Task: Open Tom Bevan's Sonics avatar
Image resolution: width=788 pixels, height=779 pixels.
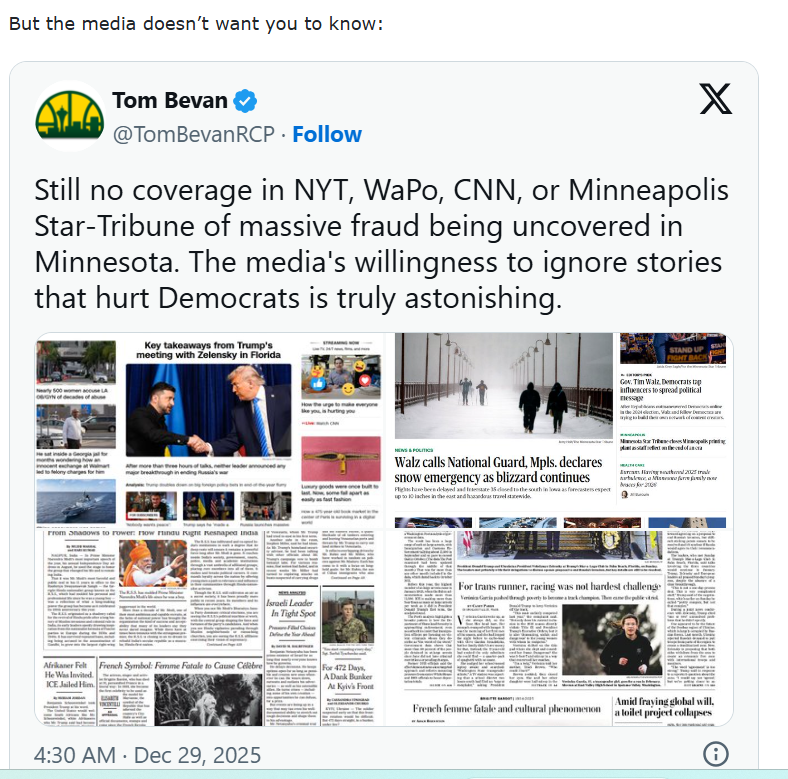Action: 70,116
